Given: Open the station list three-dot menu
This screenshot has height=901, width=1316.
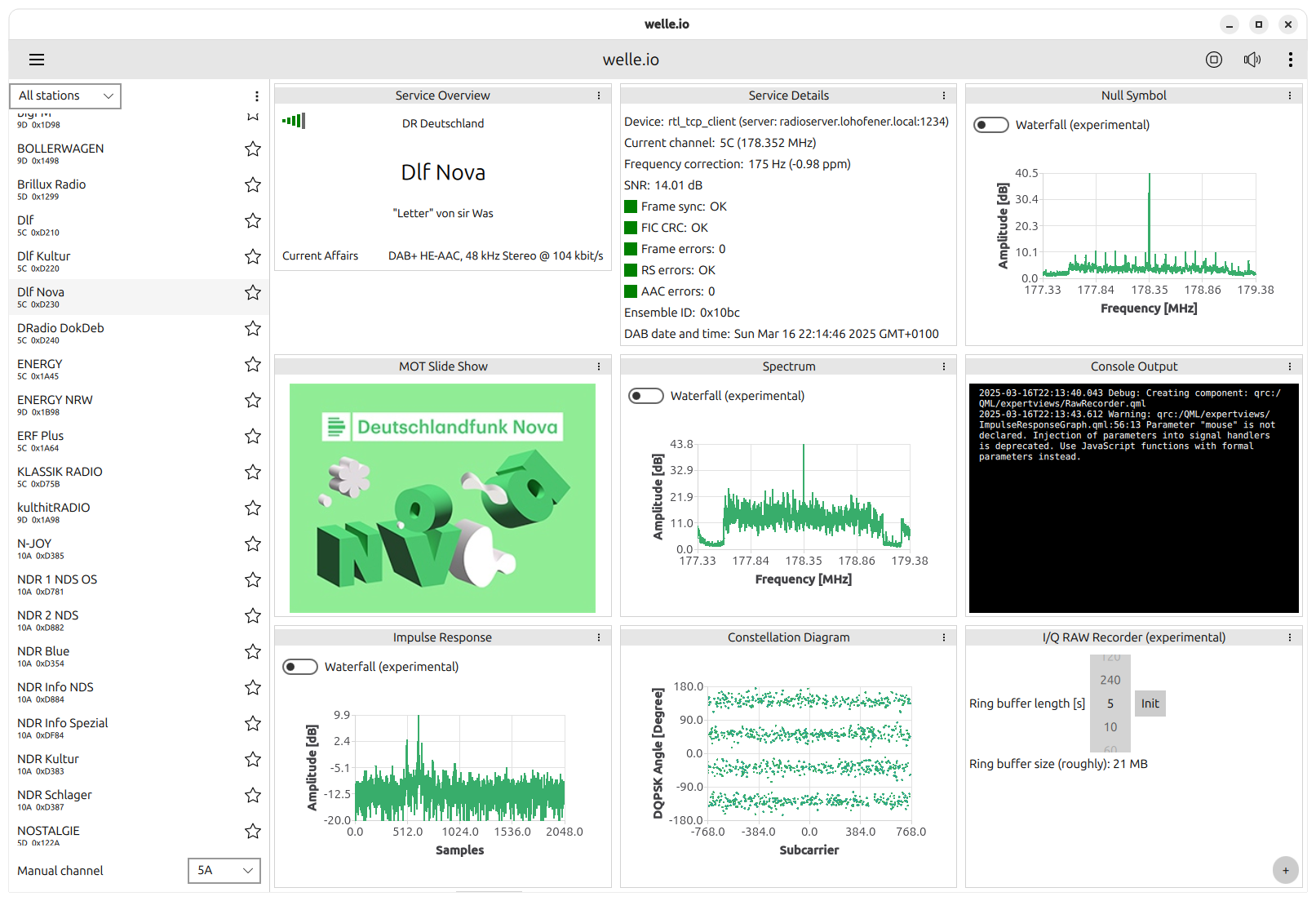Looking at the screenshot, I should click(x=256, y=96).
